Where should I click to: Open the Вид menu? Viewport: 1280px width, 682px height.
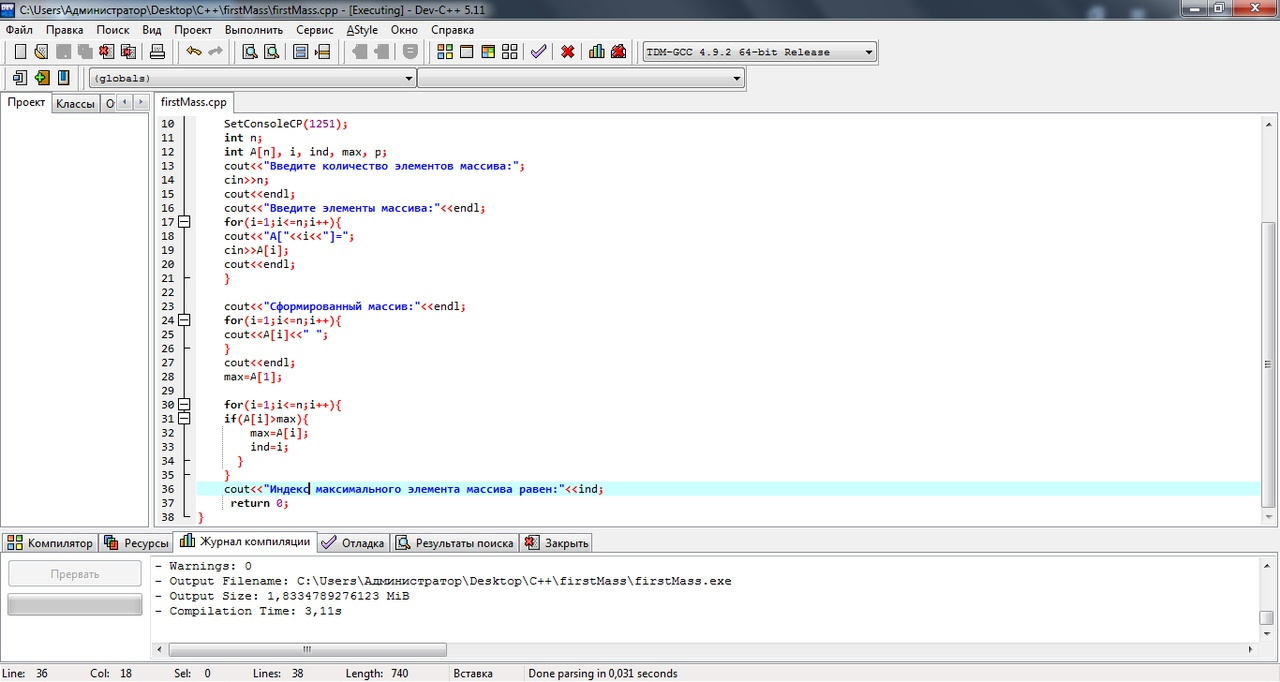point(152,30)
